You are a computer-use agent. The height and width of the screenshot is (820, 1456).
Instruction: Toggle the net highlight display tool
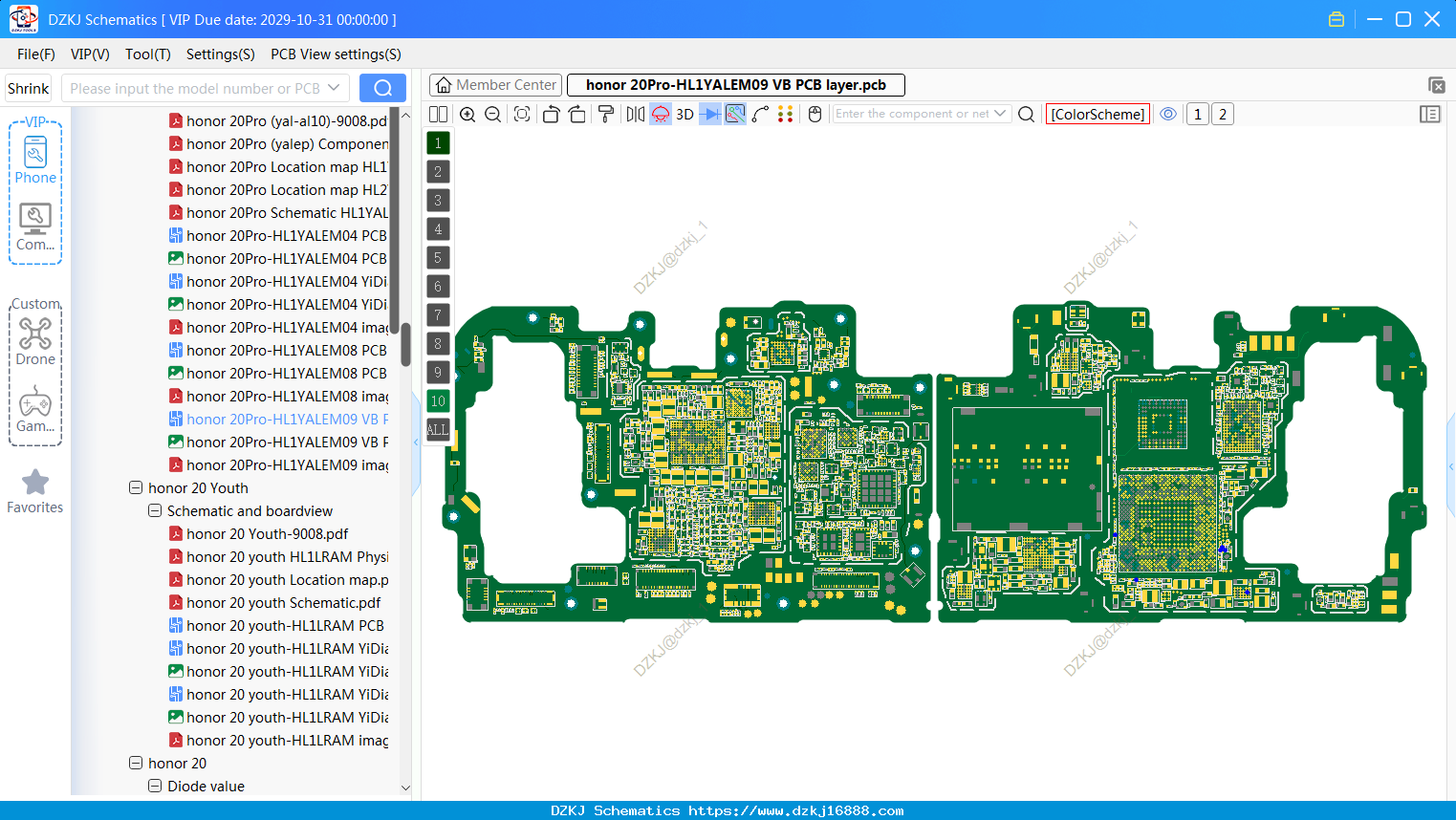735,115
